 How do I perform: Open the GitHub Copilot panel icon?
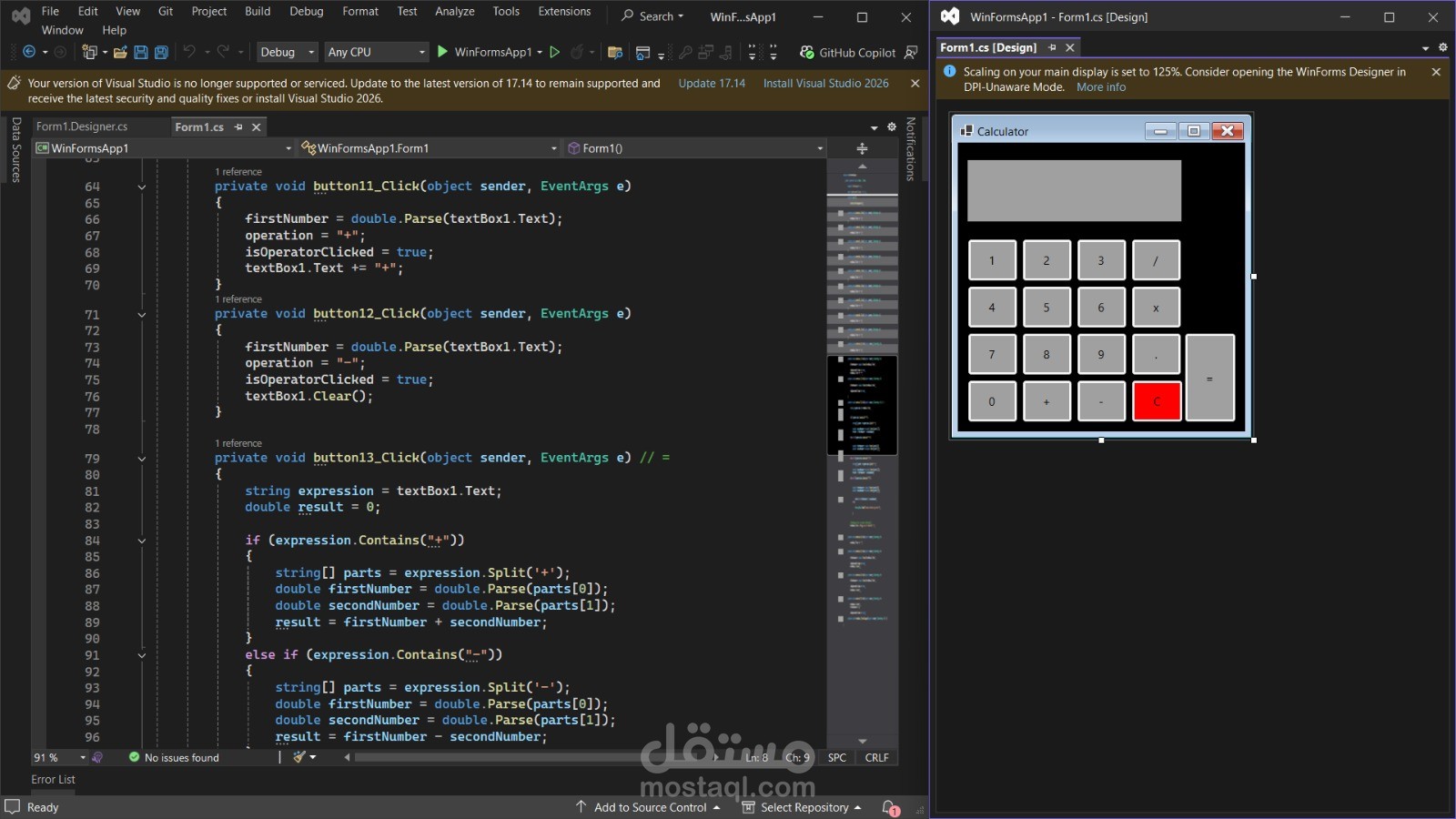coord(807,52)
